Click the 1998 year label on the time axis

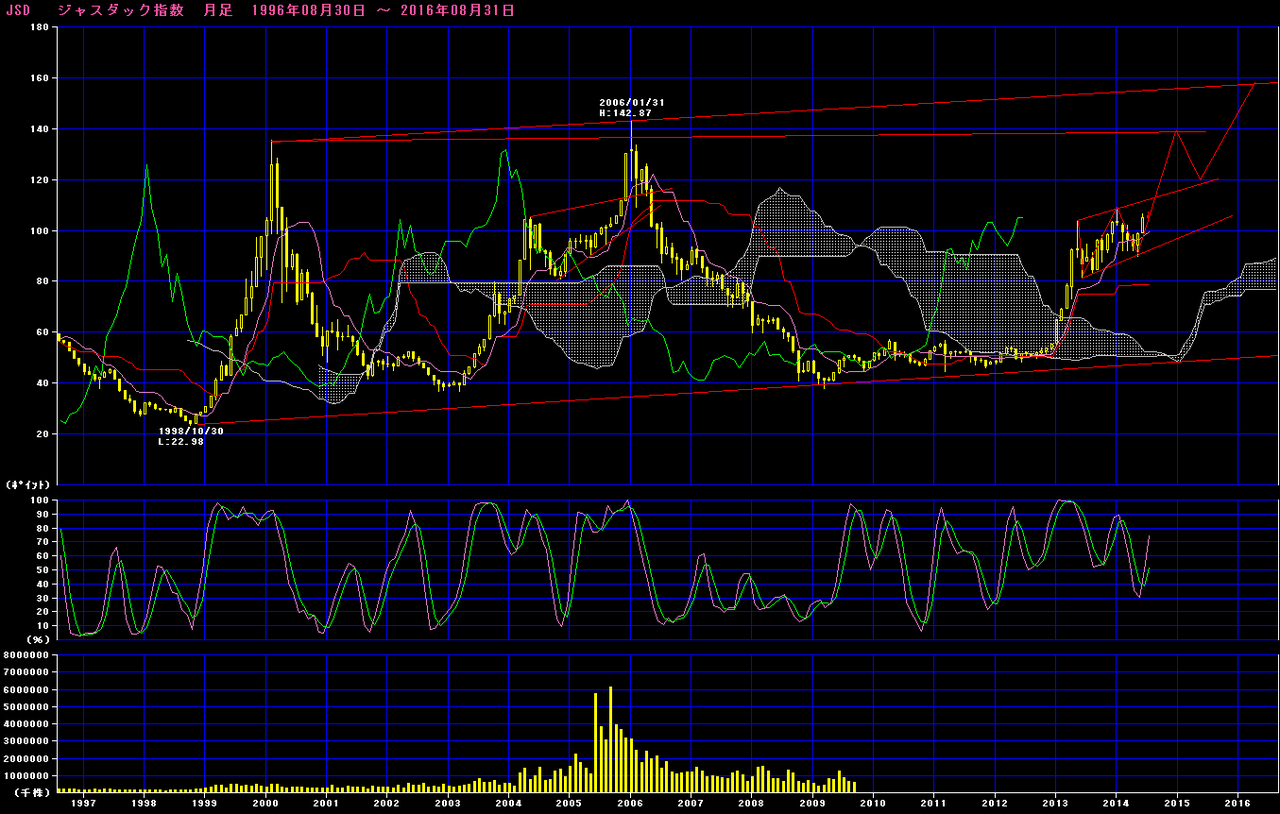(144, 802)
